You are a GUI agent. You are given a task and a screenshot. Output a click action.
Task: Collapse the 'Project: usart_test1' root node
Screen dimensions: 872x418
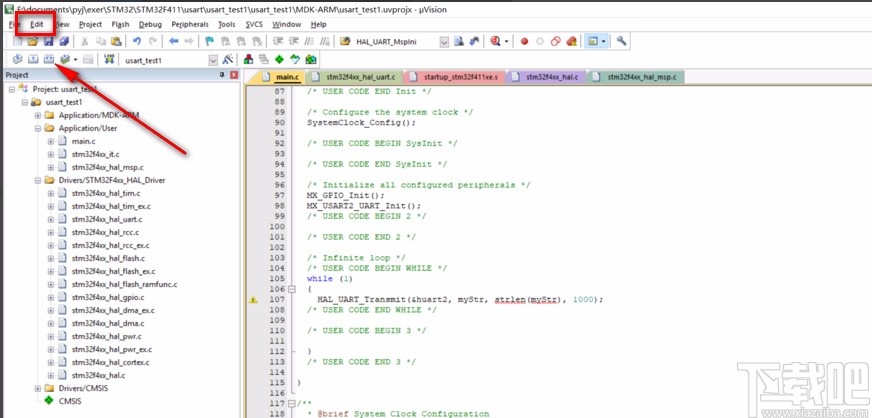tap(12, 89)
